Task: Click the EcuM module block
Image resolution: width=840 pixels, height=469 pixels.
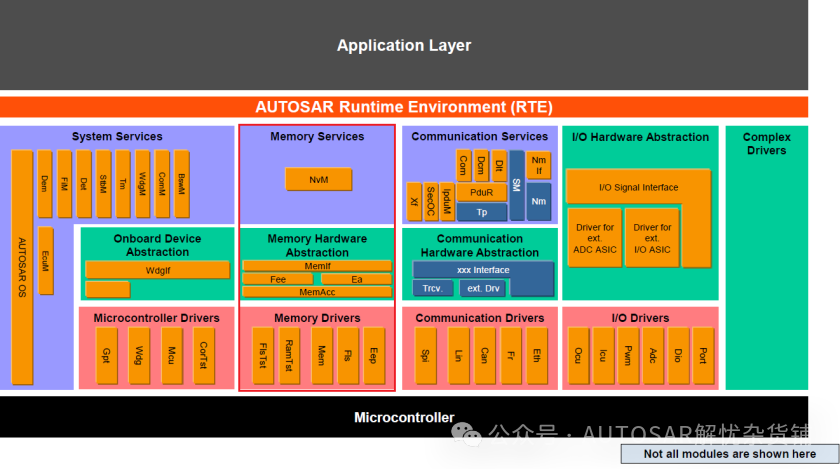Action: [x=45, y=261]
